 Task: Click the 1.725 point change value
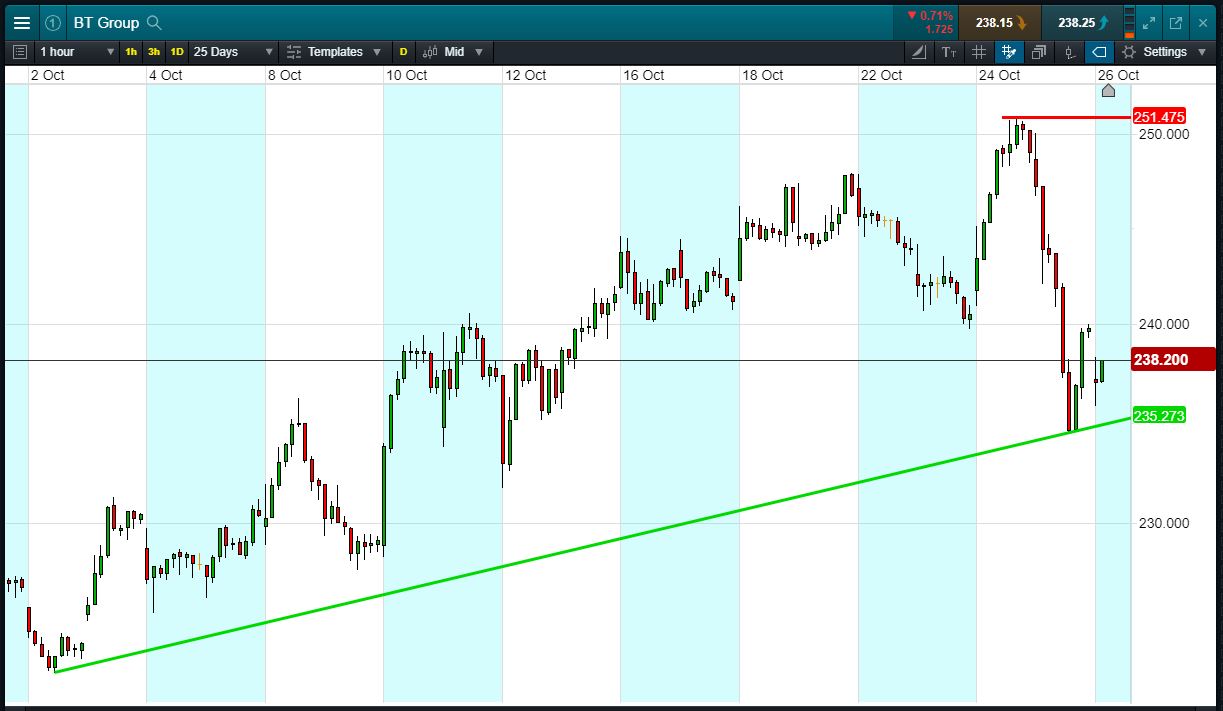(938, 29)
